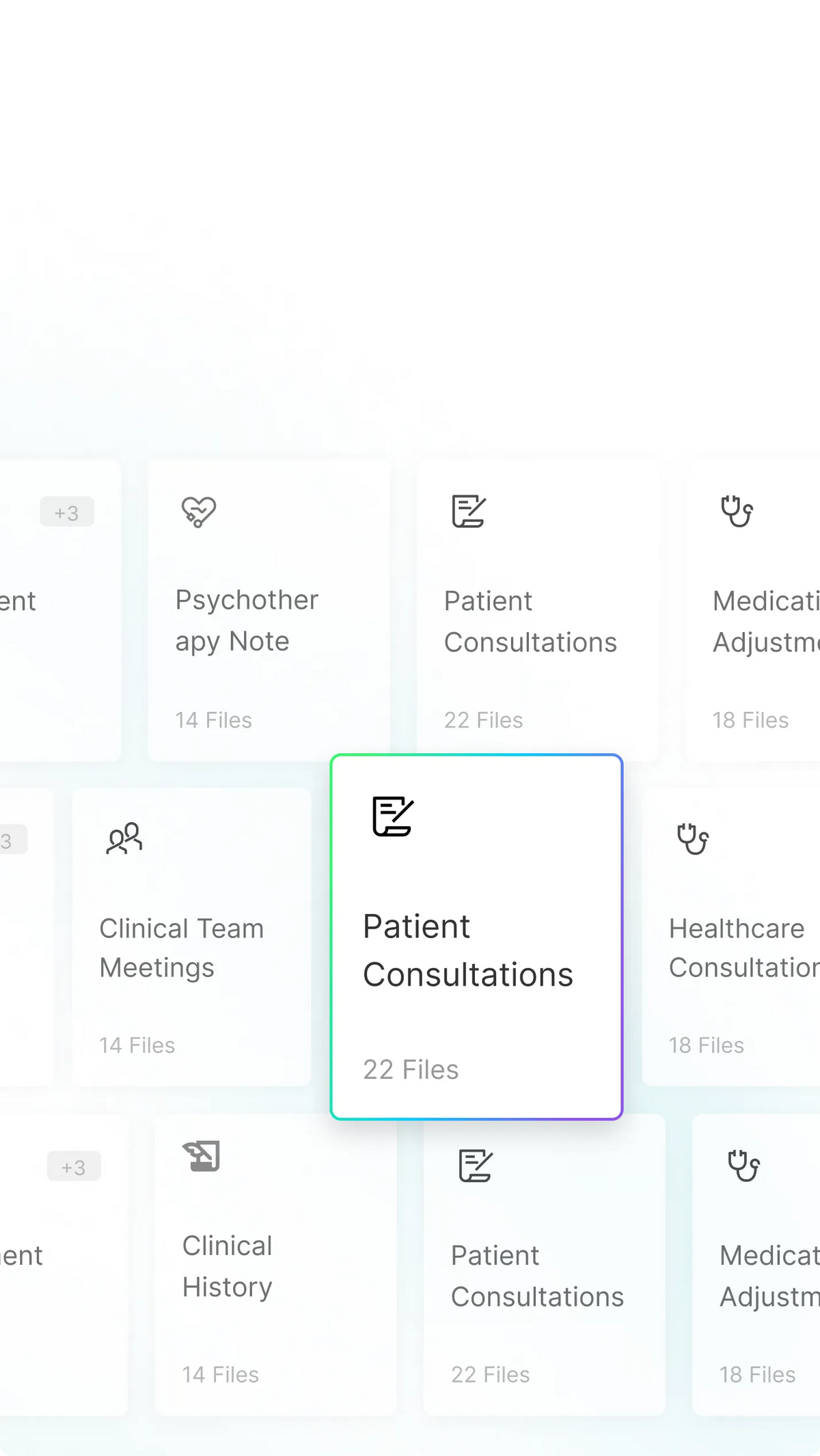Click 14 Files under Clinical Team Meetings

(x=137, y=1045)
